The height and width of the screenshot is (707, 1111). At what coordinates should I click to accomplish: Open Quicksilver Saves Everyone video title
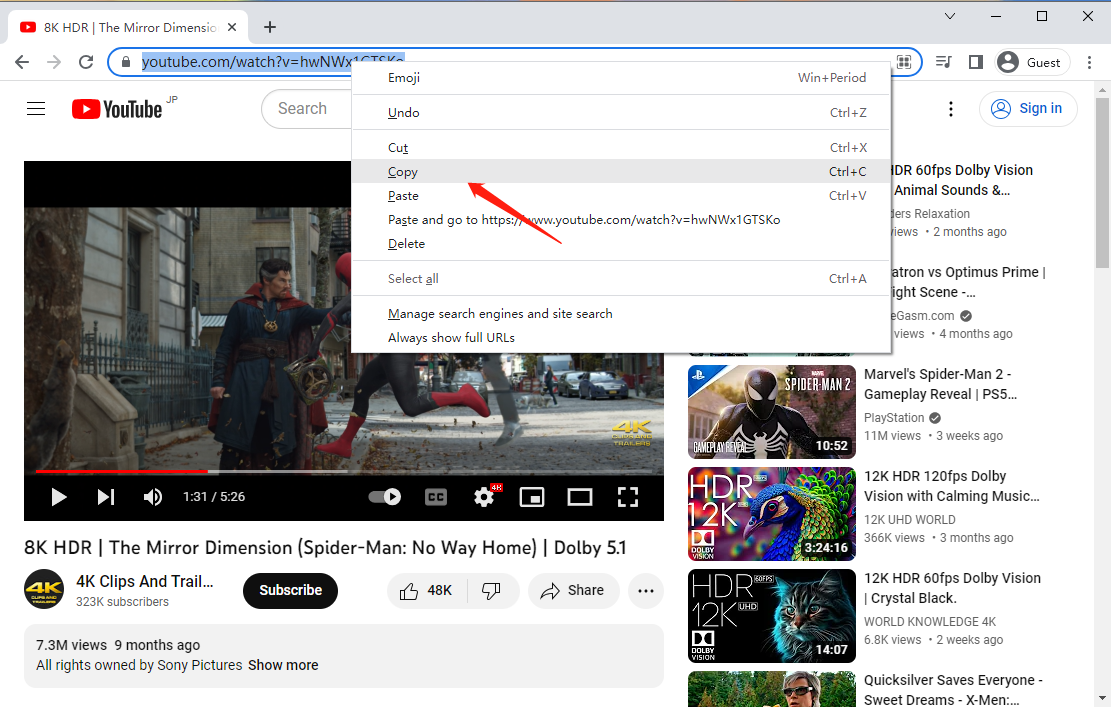click(x=953, y=689)
